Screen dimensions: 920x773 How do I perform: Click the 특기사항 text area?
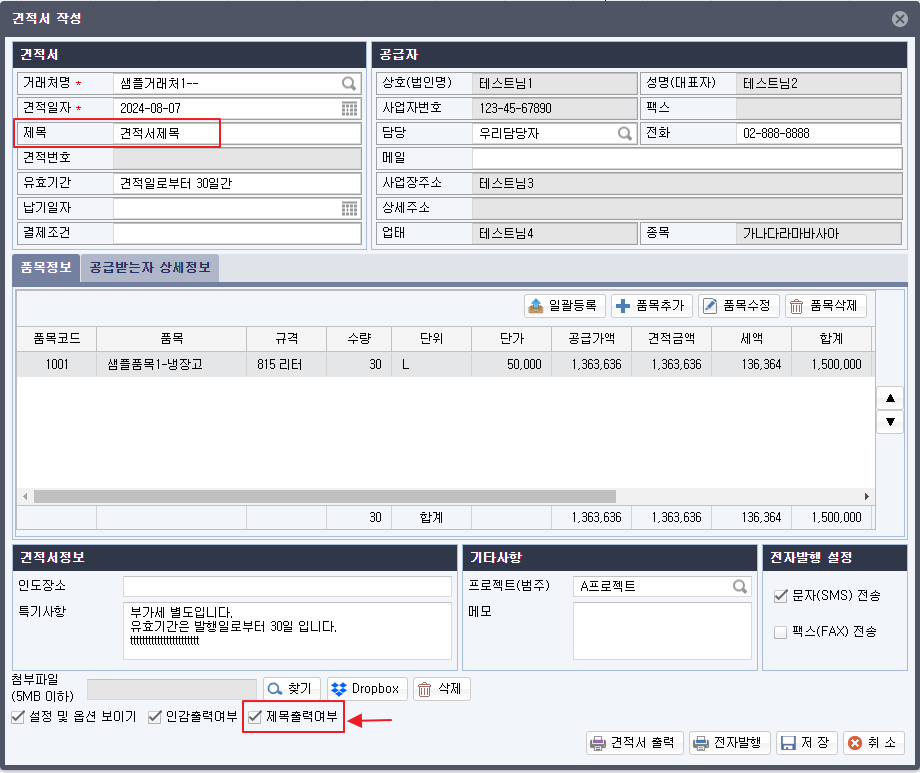pos(288,630)
